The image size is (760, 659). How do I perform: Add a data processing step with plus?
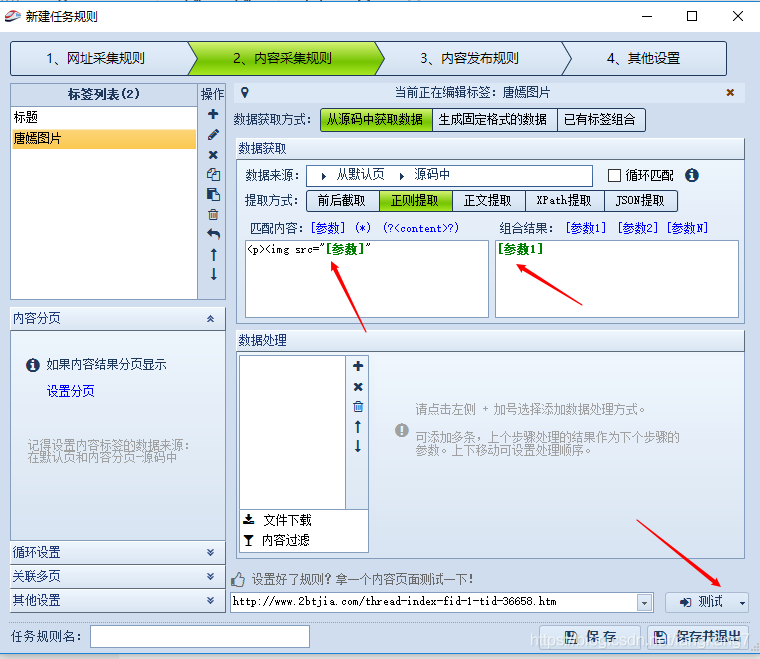pos(358,366)
